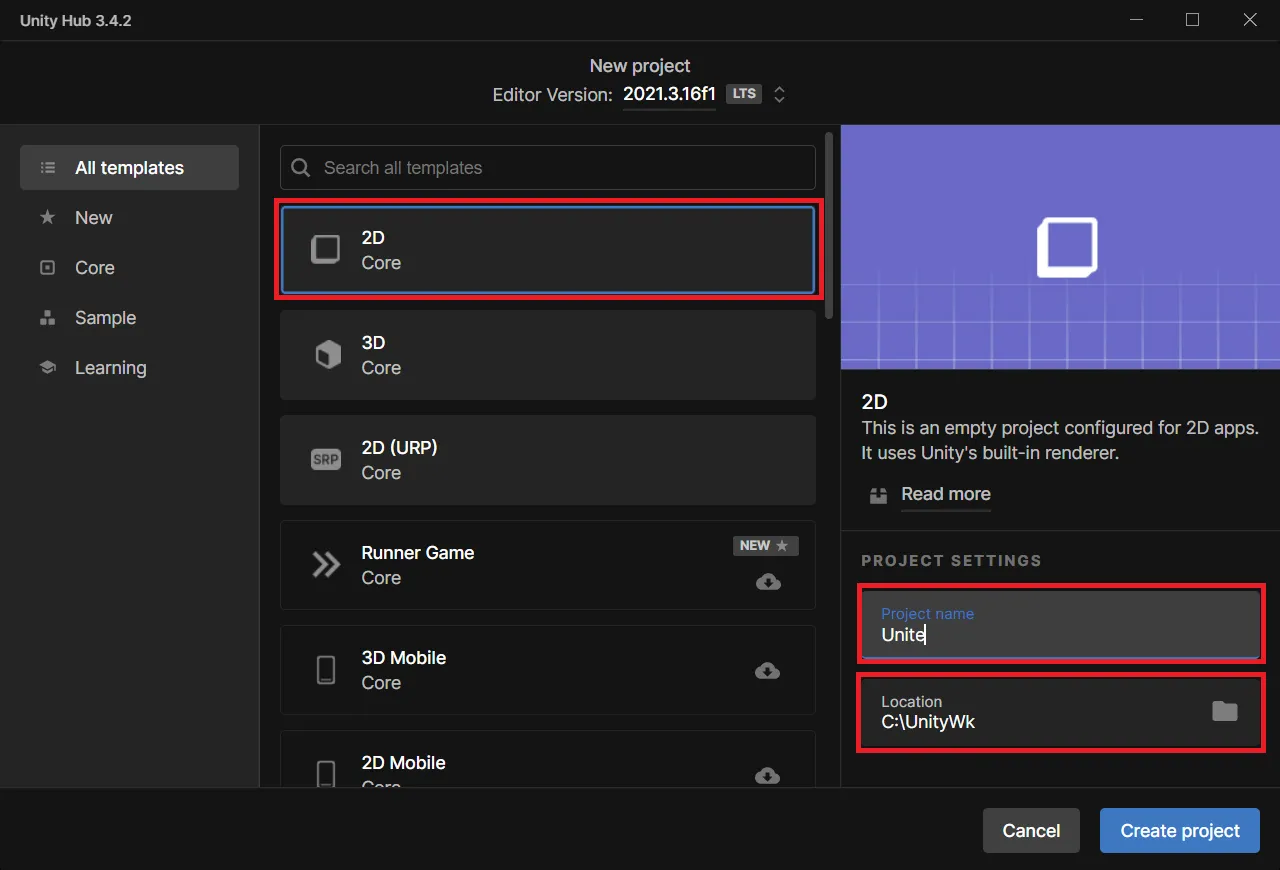Viewport: 1280px width, 870px height.
Task: Cancel the new project dialog
Action: point(1031,830)
